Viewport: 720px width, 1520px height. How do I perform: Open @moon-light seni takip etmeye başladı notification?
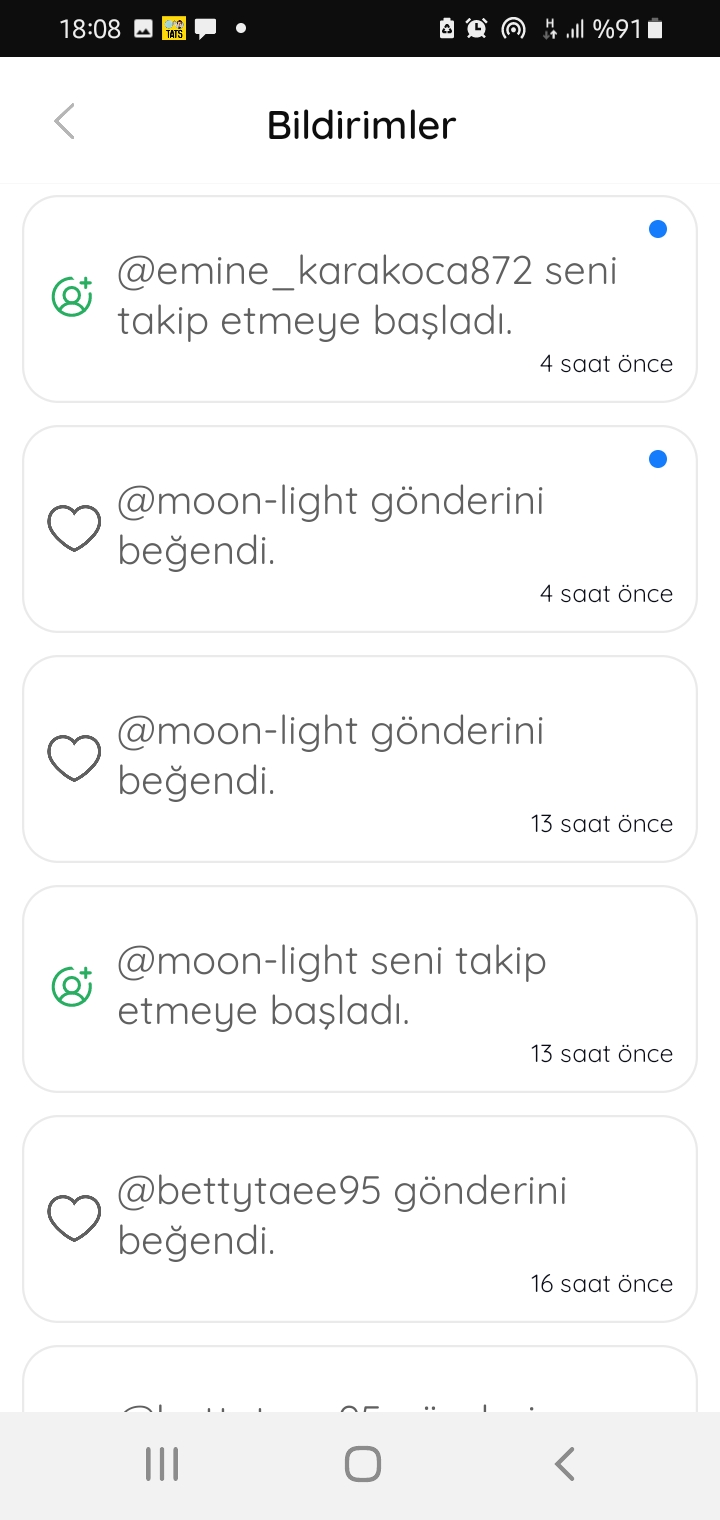tap(360, 989)
